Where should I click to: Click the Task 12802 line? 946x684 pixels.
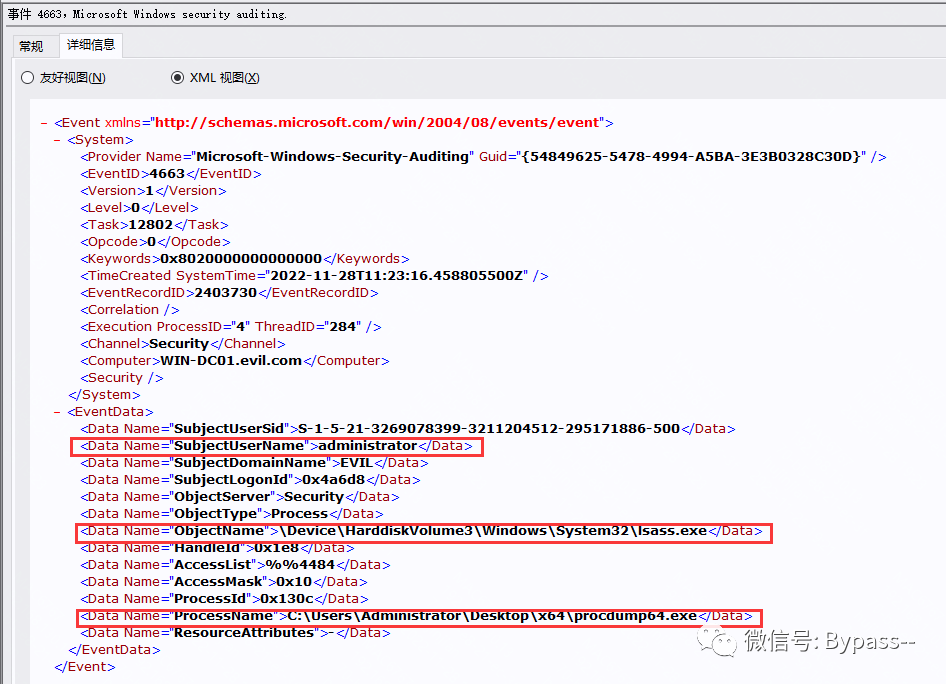point(154,224)
